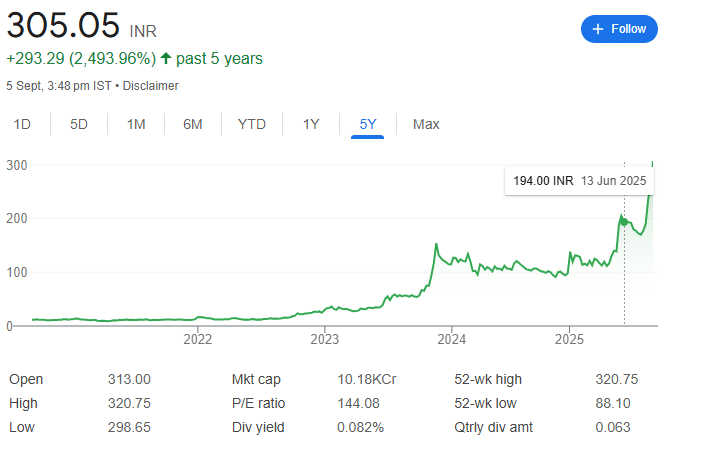Image resolution: width=702 pixels, height=451 pixels.
Task: Click the 2025 x-axis label
Action: point(569,339)
